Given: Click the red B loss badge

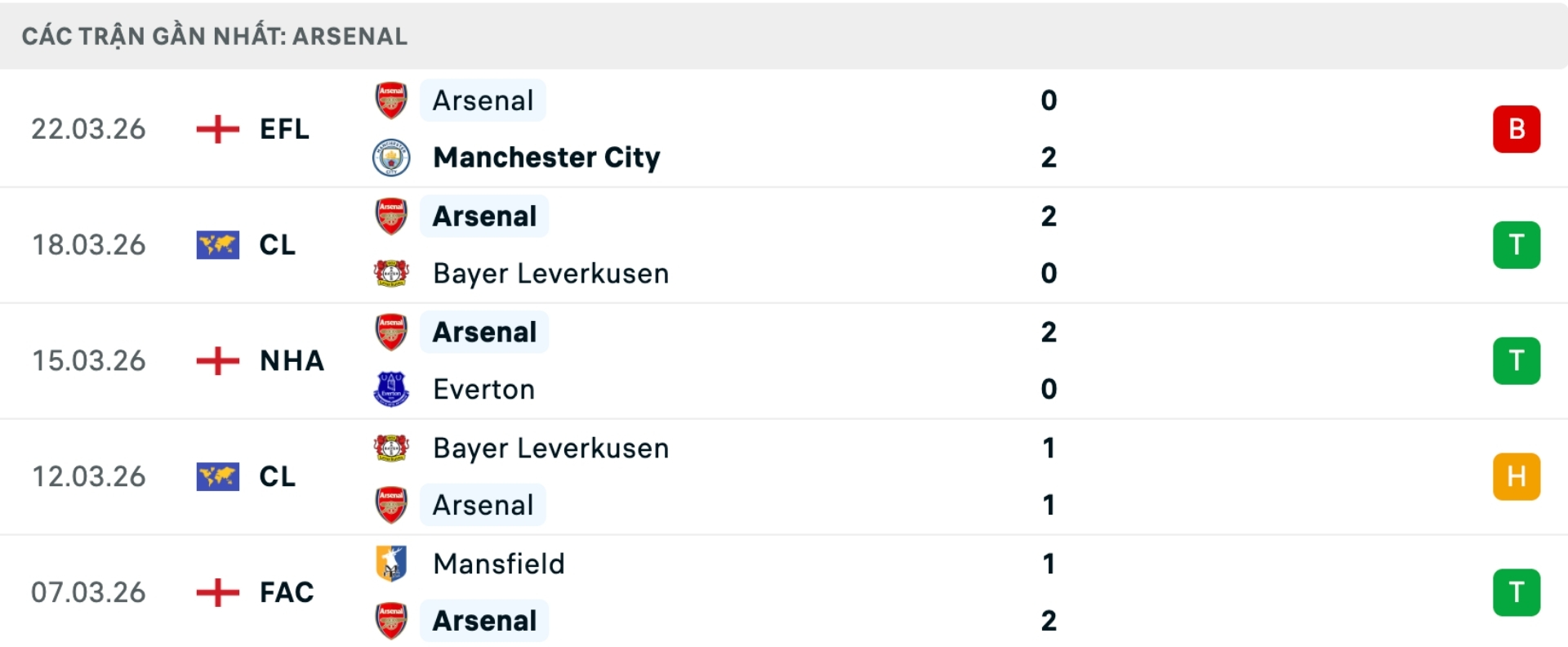Looking at the screenshot, I should point(1517,129).
